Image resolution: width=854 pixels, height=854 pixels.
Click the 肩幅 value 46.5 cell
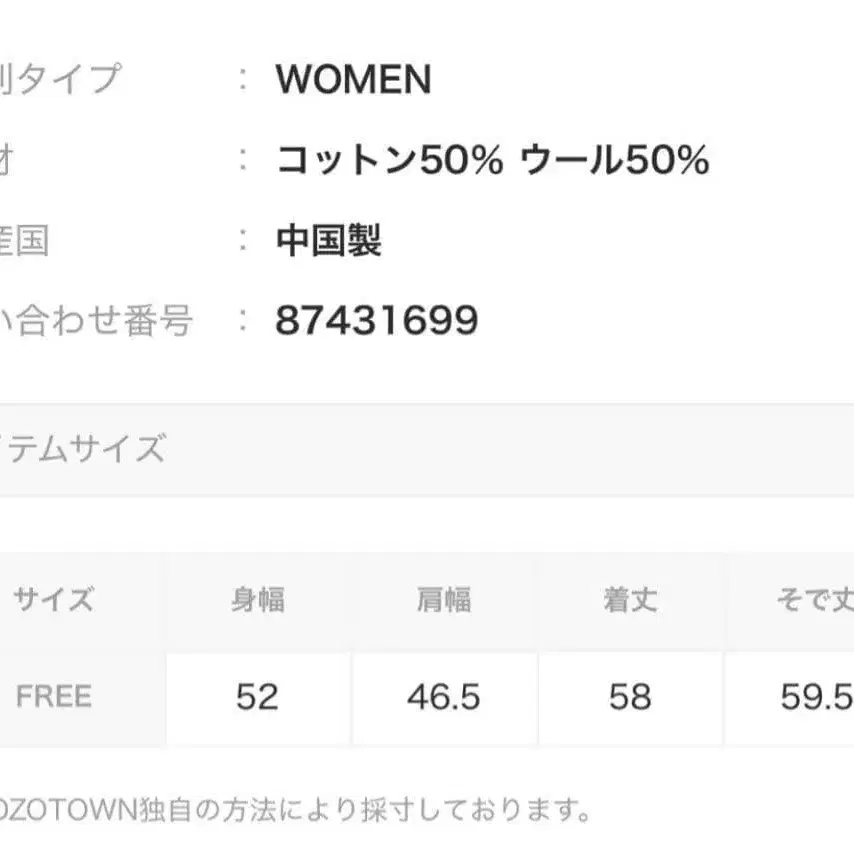[x=443, y=696]
